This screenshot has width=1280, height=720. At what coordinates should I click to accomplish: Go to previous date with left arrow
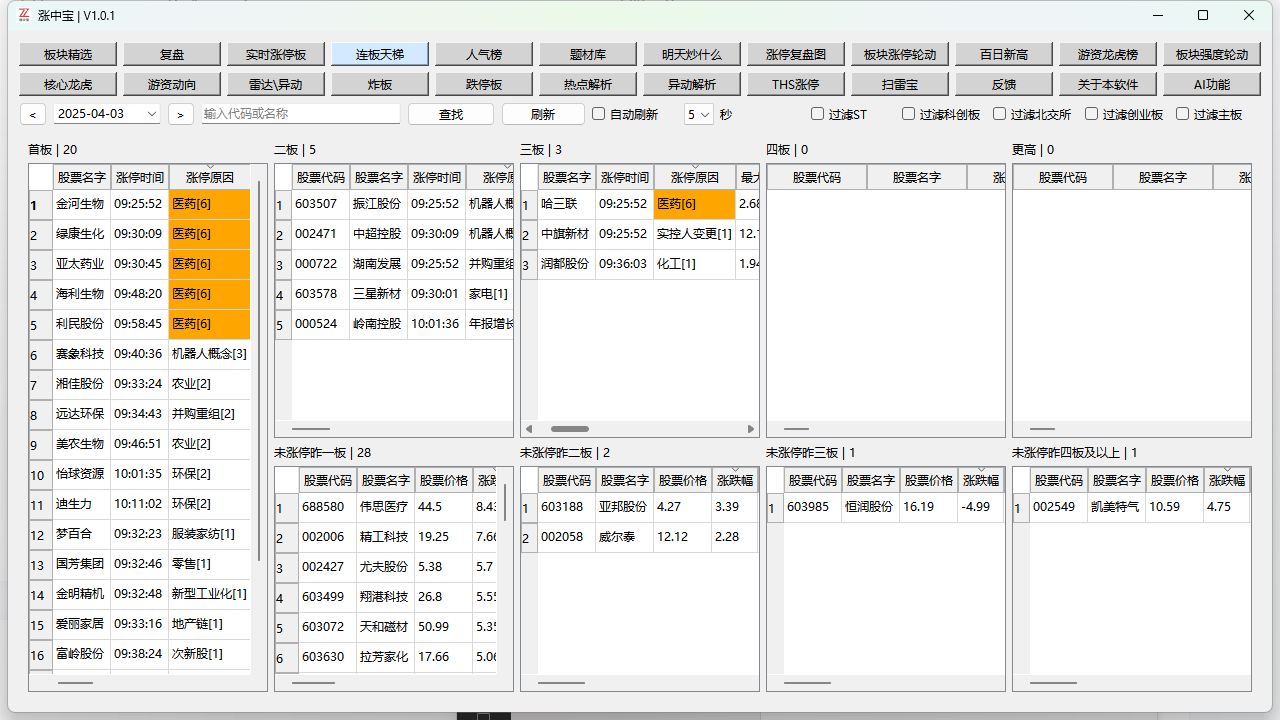coord(33,115)
